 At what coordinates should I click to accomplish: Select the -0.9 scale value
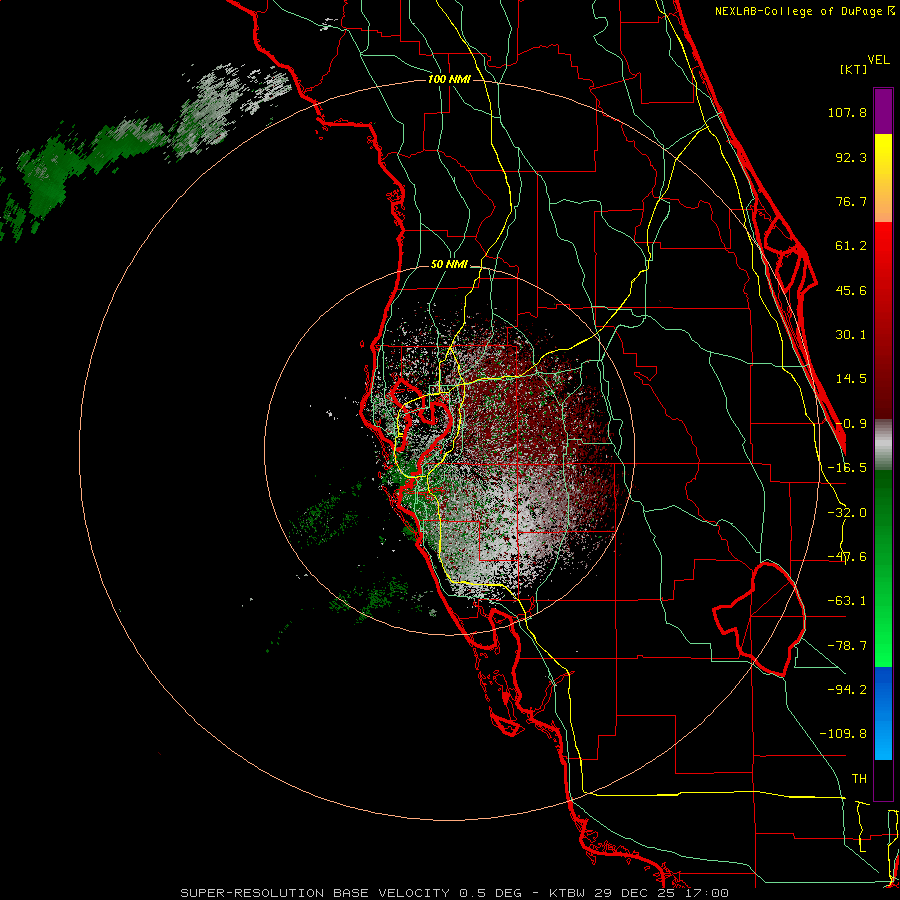(851, 424)
